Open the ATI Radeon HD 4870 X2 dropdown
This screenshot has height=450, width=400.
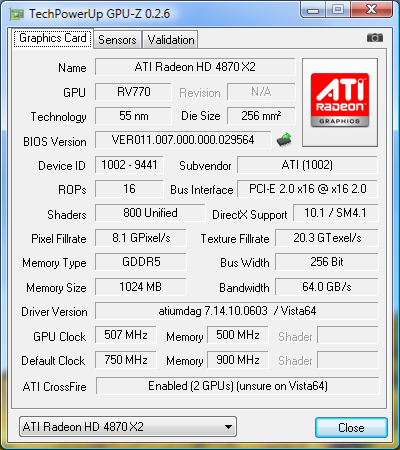point(128,427)
